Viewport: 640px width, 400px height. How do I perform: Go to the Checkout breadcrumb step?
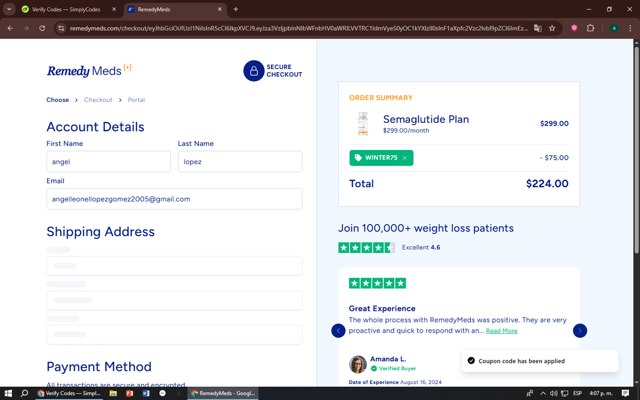98,100
